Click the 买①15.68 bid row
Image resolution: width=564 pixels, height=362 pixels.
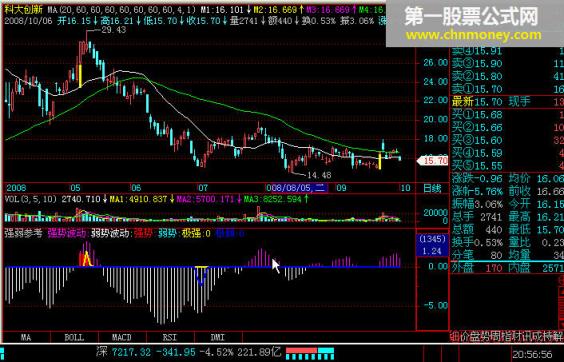click(x=507, y=114)
